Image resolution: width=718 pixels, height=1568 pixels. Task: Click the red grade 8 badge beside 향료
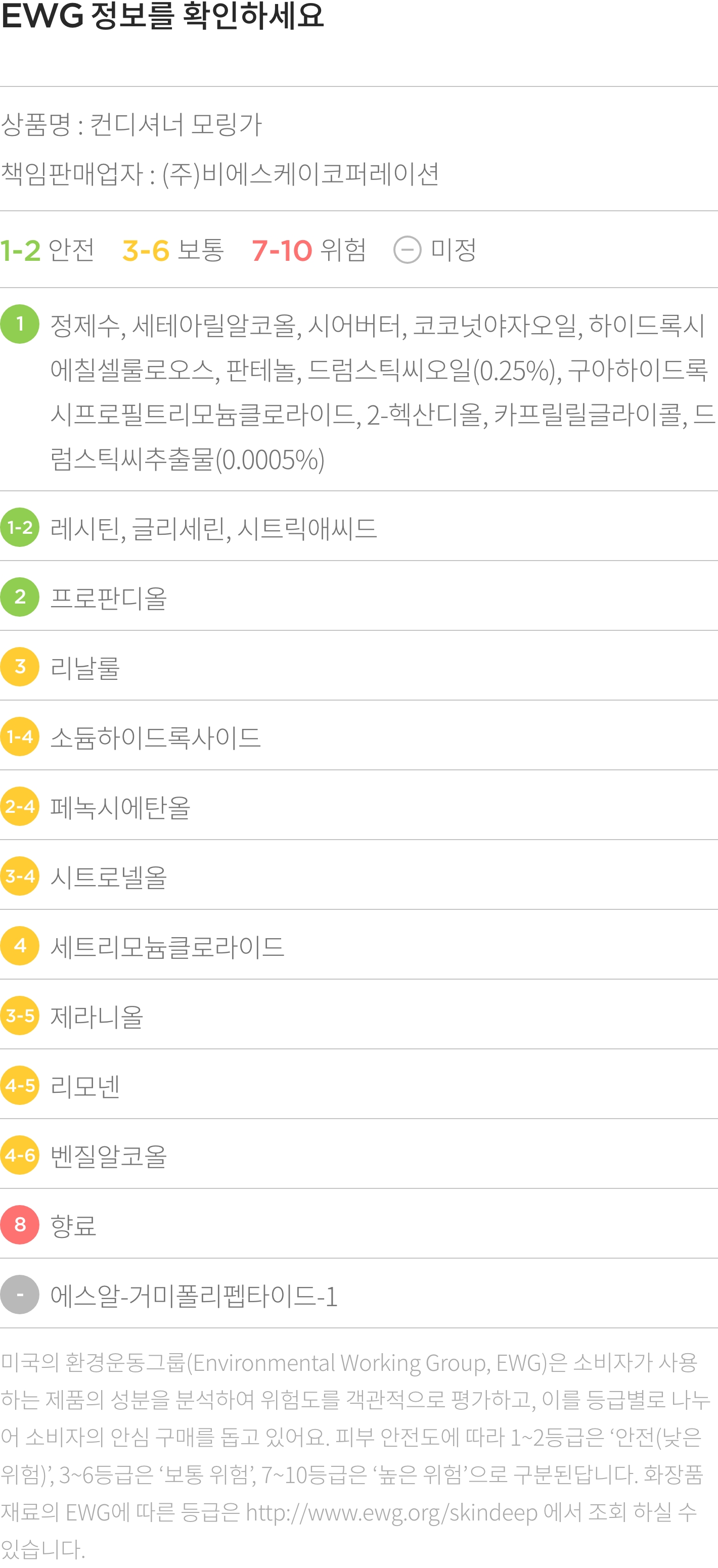coord(20,1225)
